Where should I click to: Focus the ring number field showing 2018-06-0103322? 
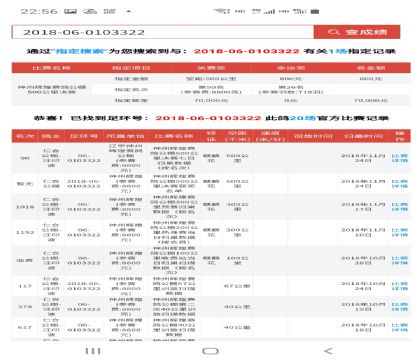(x=163, y=32)
